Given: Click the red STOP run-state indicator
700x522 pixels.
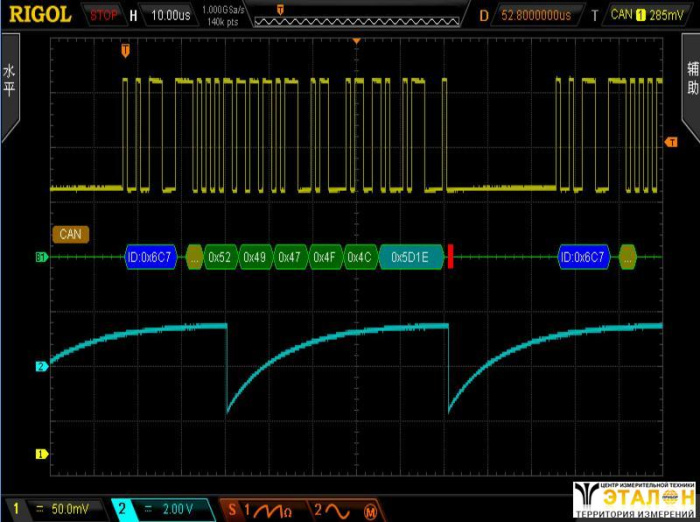Looking at the screenshot, I should [x=103, y=15].
